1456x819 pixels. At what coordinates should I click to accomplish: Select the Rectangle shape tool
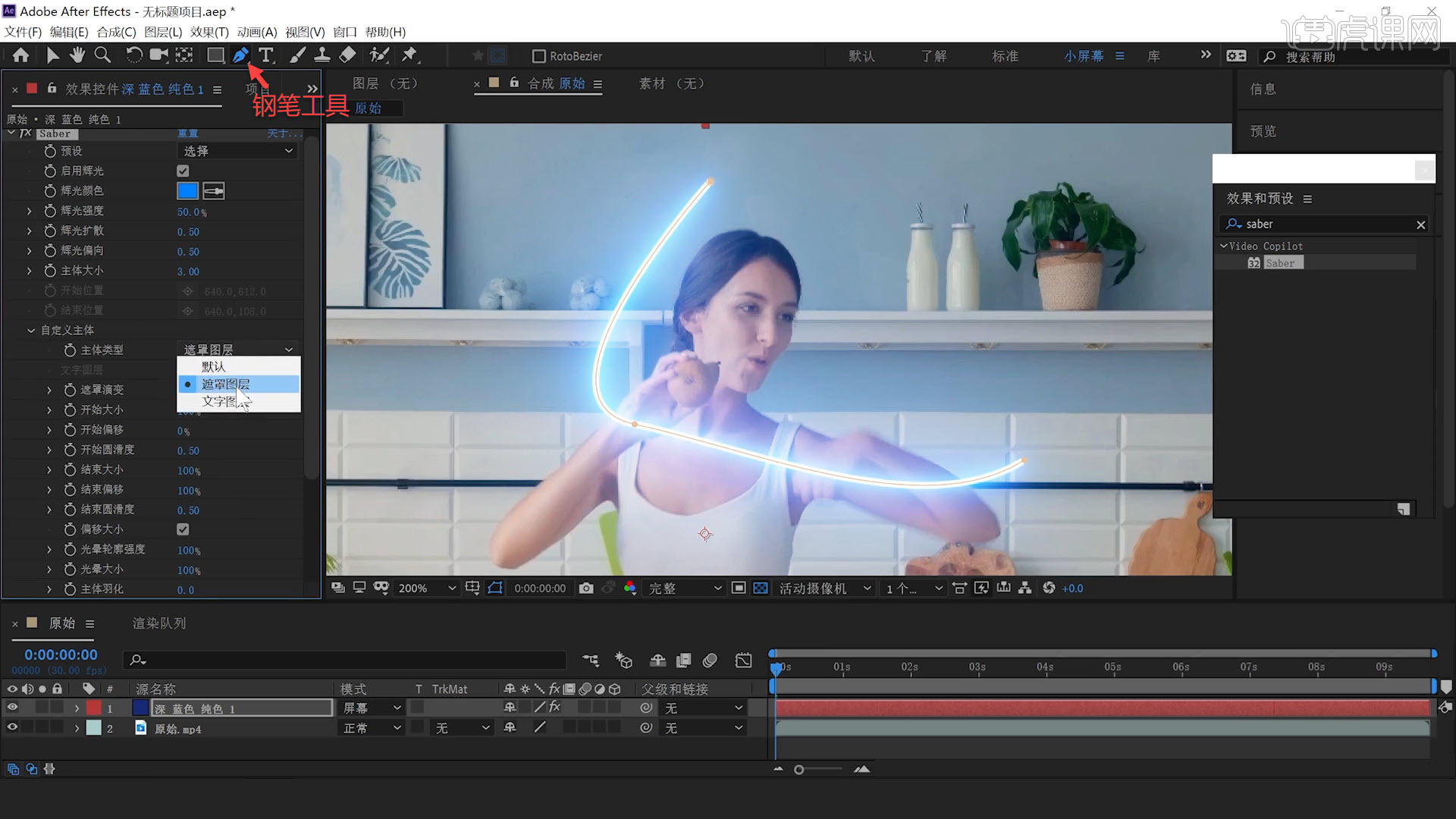pyautogui.click(x=215, y=55)
